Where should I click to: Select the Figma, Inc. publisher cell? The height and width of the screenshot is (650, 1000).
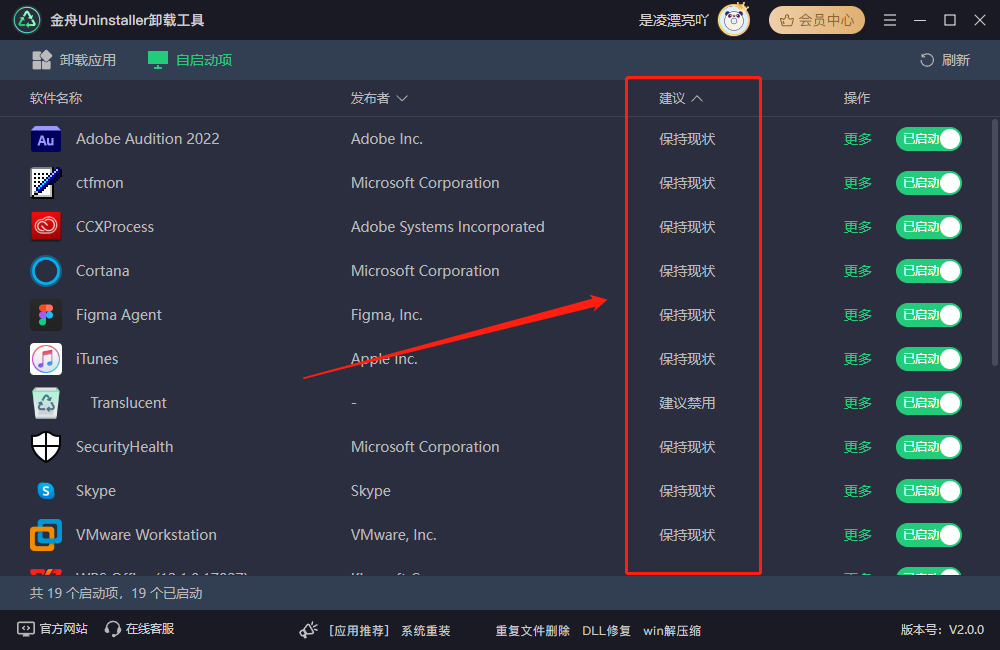point(386,315)
